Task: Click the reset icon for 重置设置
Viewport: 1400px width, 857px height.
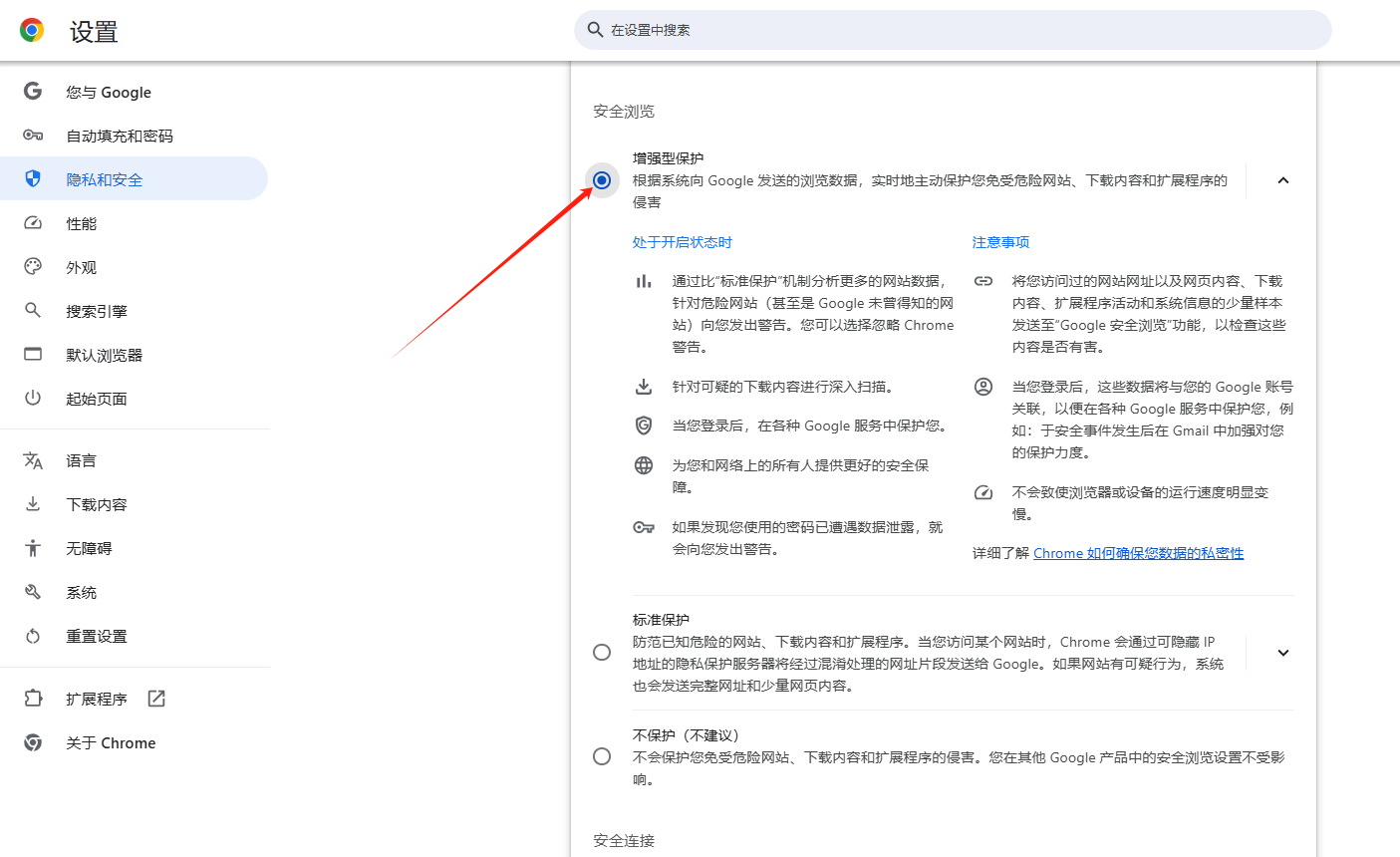Action: [33, 636]
